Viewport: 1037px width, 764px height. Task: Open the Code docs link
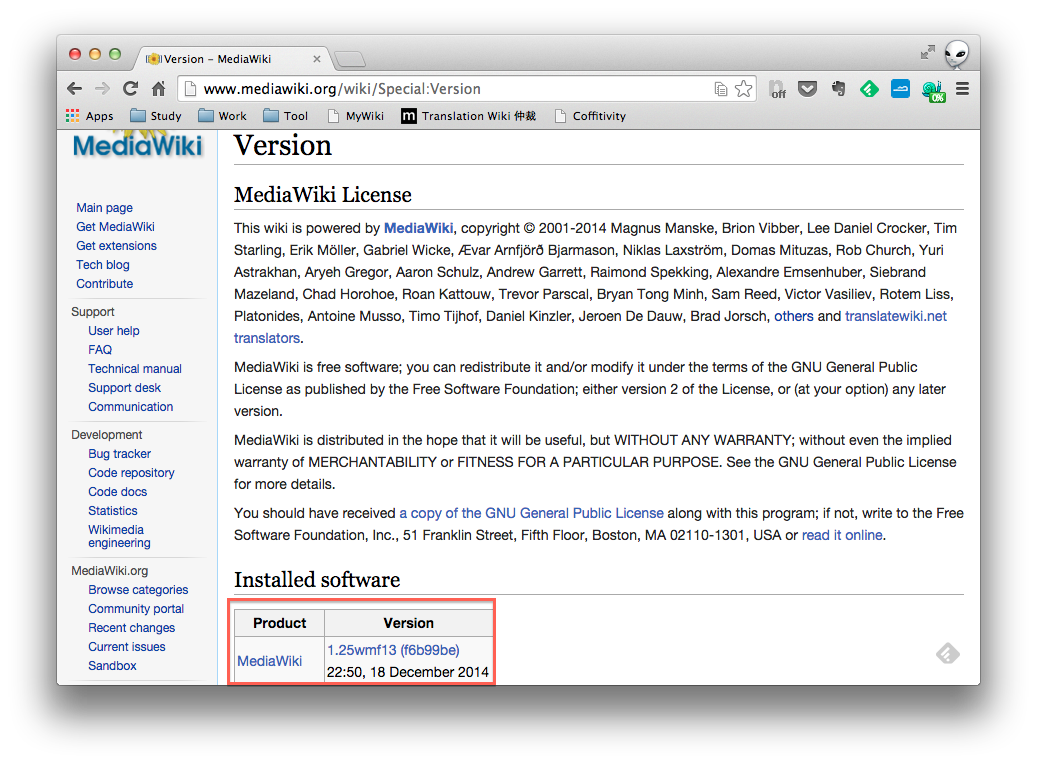pyautogui.click(x=118, y=491)
